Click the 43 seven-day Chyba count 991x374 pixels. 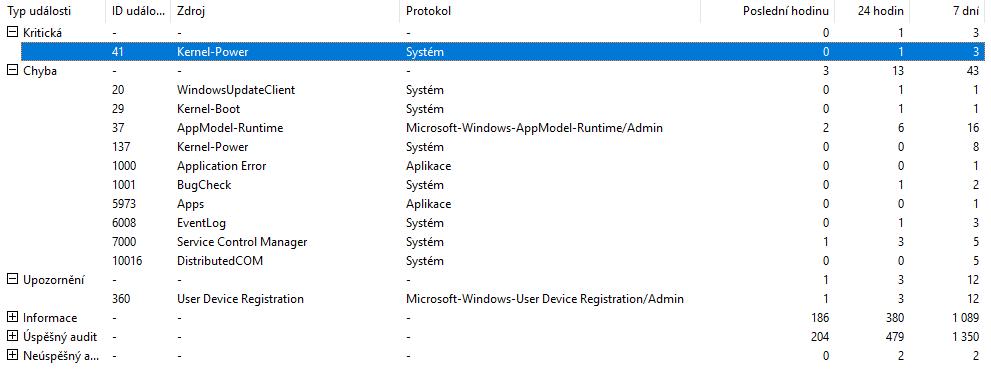(x=973, y=71)
